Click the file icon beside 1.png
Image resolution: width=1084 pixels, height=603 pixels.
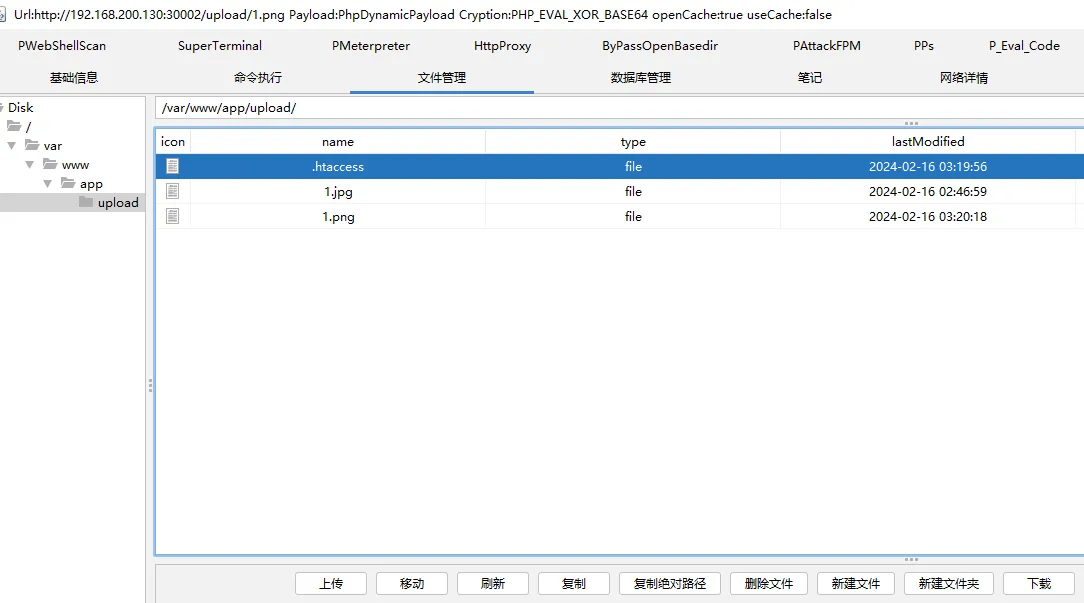(x=173, y=216)
